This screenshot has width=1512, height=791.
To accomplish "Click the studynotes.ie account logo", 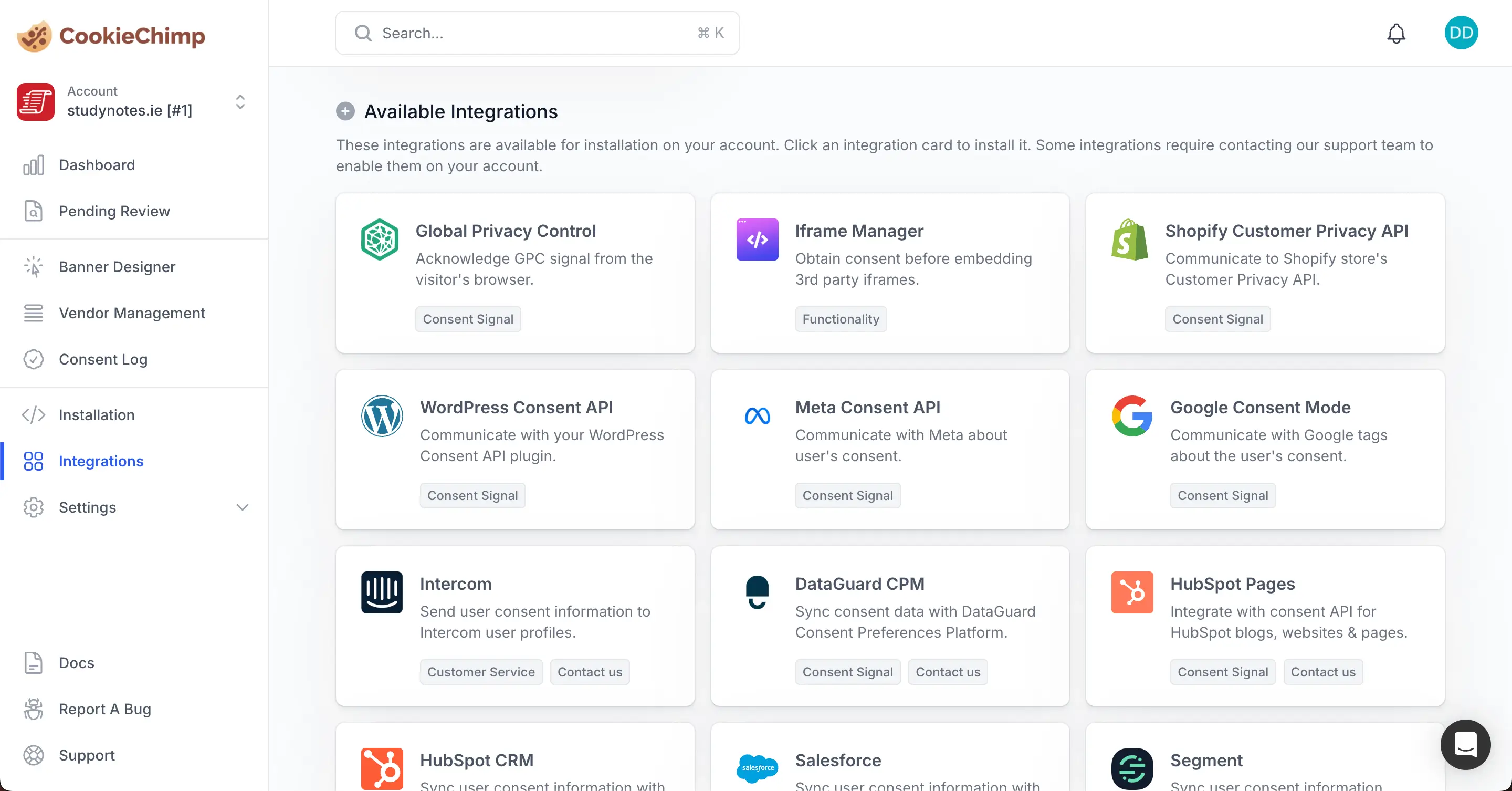I will coord(35,101).
